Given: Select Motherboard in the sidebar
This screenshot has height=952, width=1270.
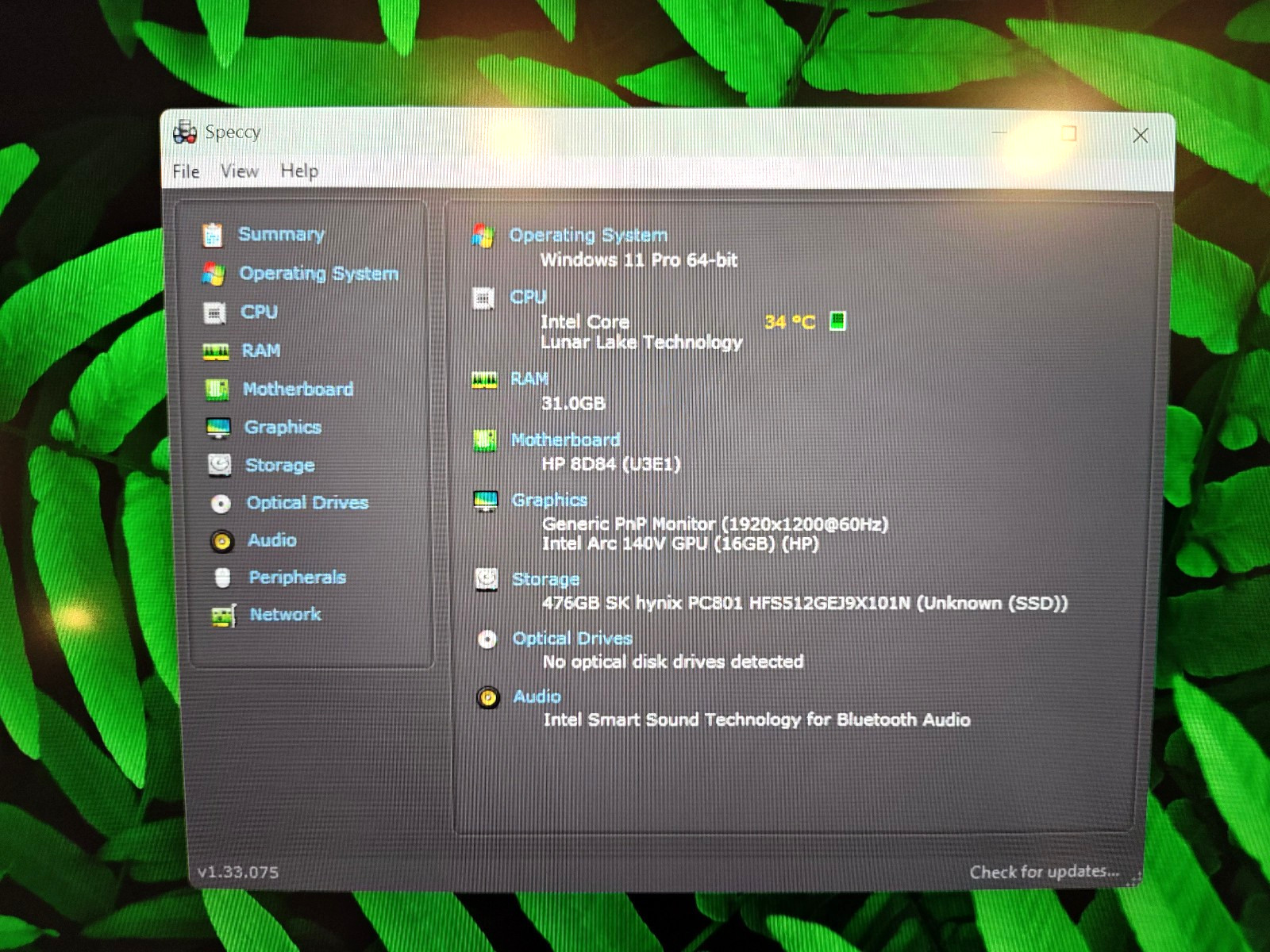Looking at the screenshot, I should coord(298,389).
